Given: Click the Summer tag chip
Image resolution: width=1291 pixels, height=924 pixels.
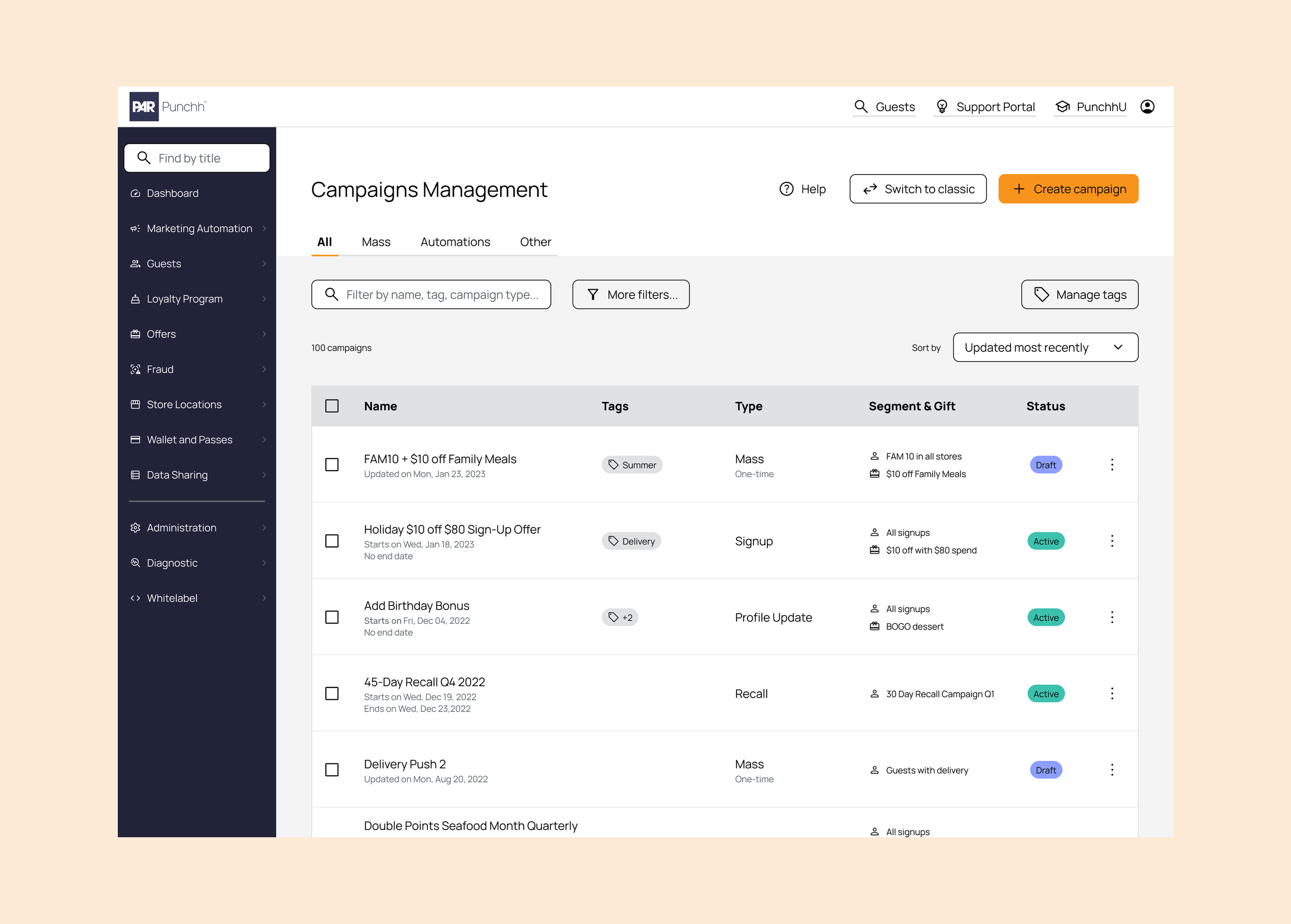Looking at the screenshot, I should [632, 464].
